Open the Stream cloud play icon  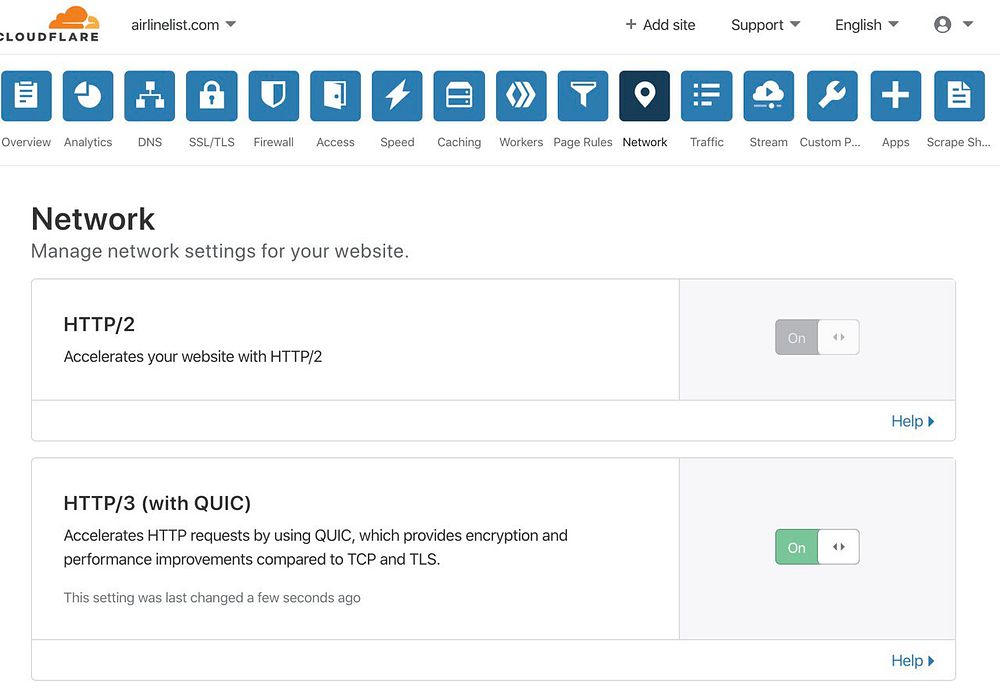768,96
